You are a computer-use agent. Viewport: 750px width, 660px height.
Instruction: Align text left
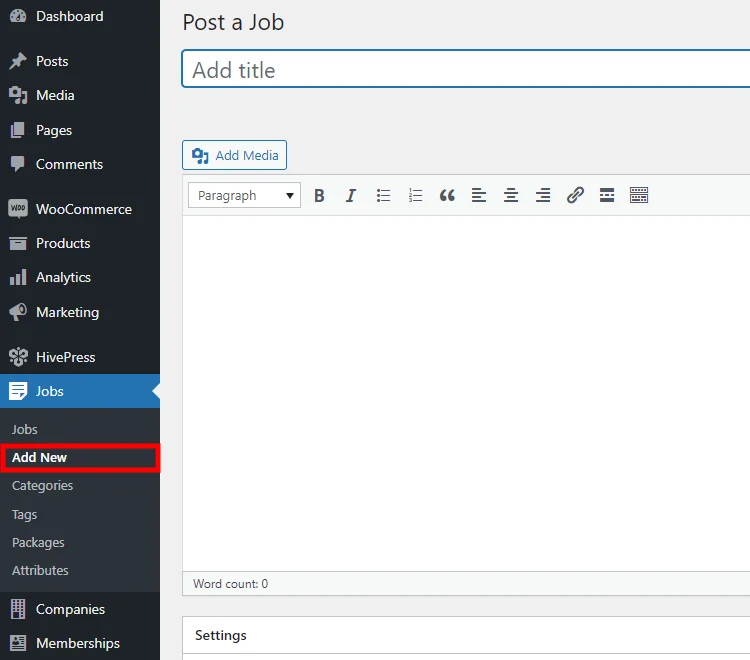[x=479, y=195]
